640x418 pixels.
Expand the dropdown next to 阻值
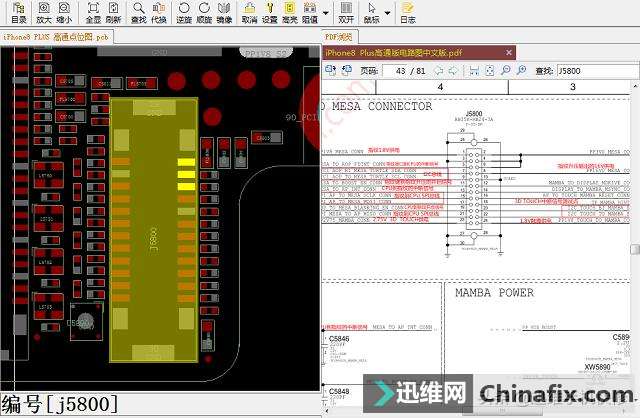[325, 13]
